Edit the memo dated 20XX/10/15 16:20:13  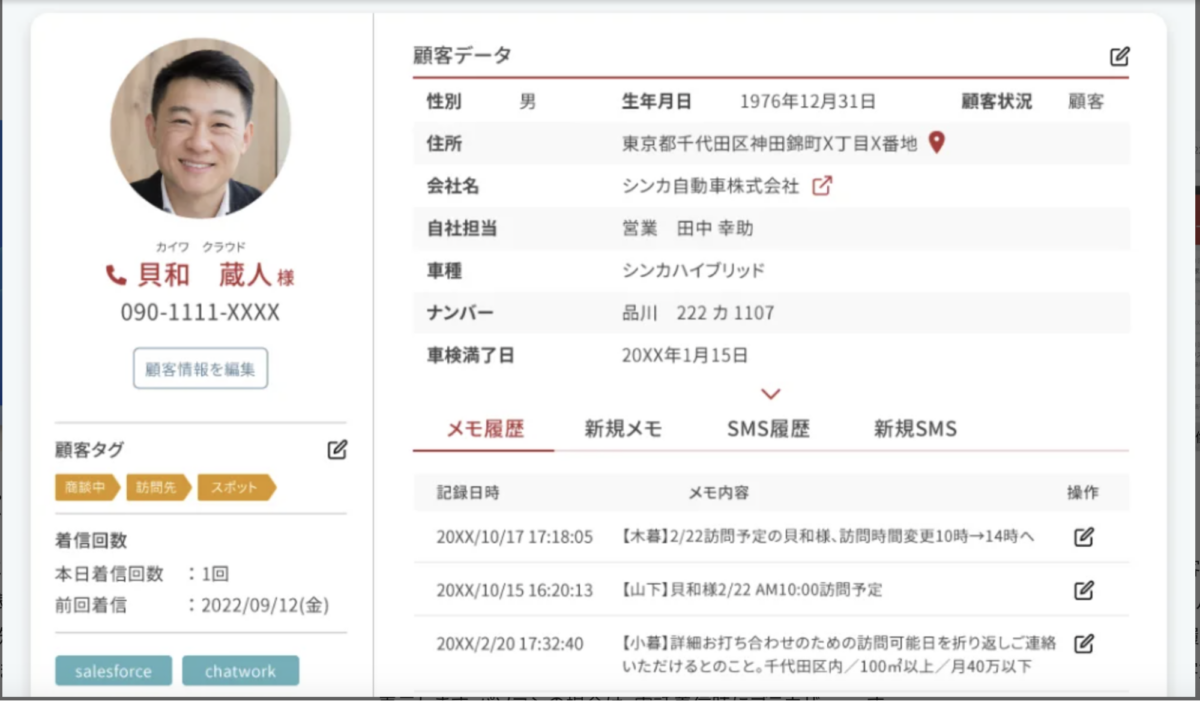[1083, 590]
